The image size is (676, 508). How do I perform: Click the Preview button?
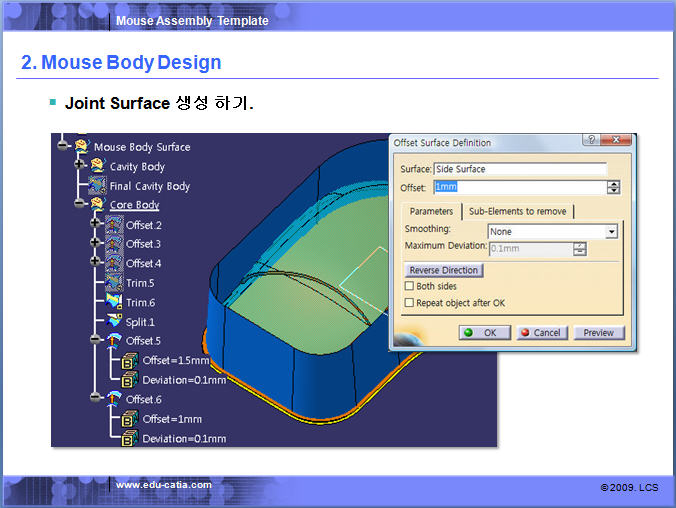click(x=598, y=333)
